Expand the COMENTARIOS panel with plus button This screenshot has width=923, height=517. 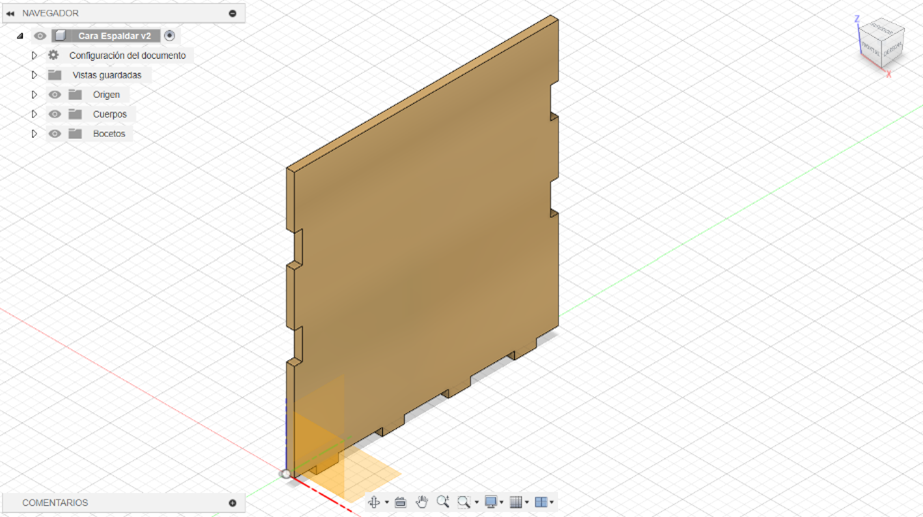[233, 503]
